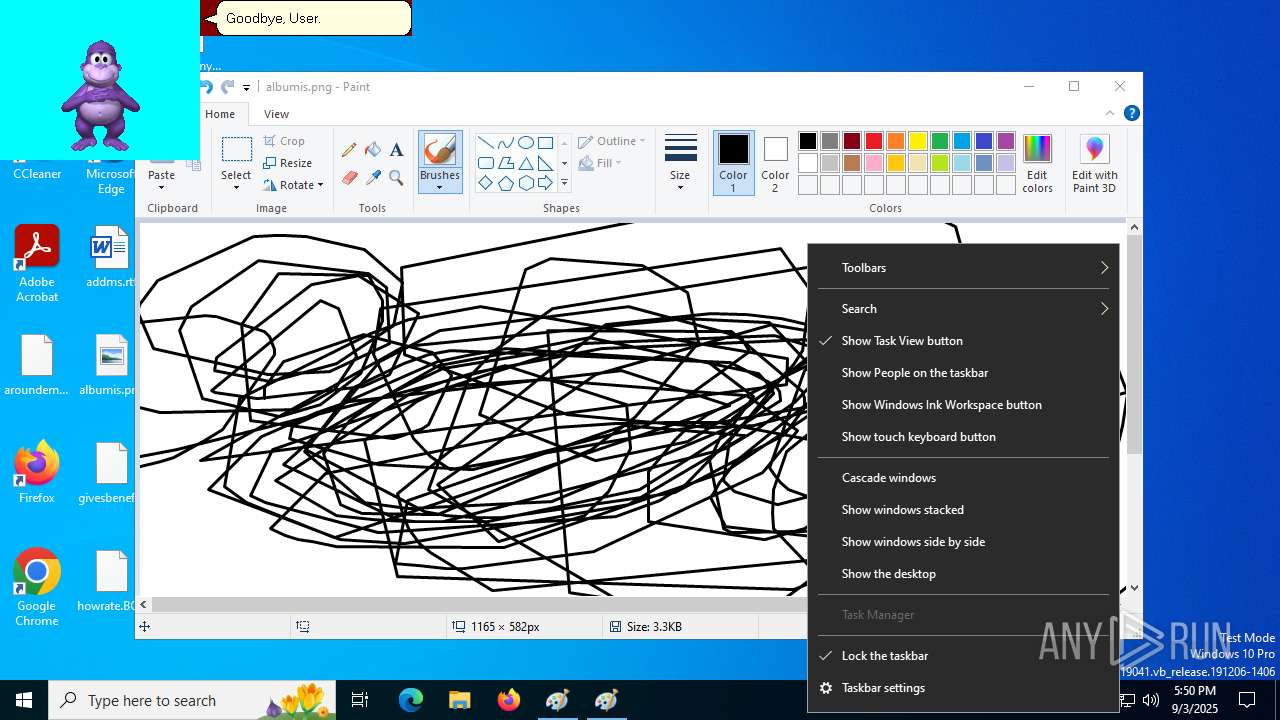The width and height of the screenshot is (1280, 720).
Task: Click the rectangular Select tool icon
Action: 236,150
